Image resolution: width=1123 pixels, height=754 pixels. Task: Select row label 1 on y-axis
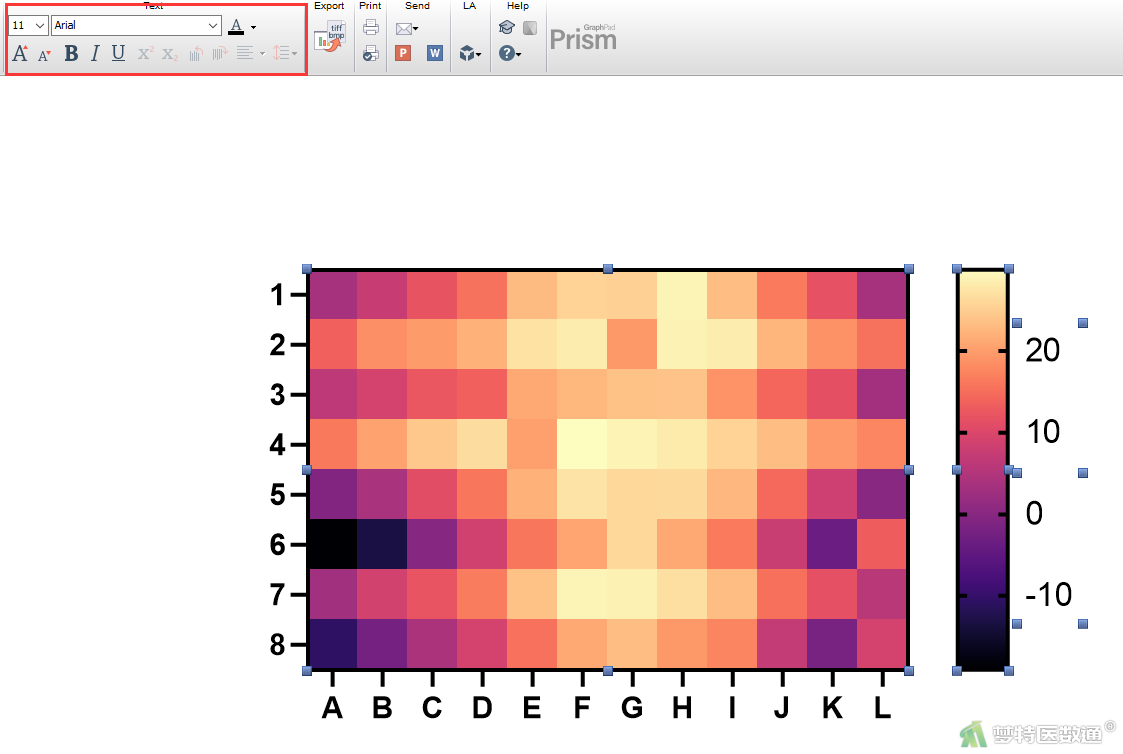coord(278,294)
